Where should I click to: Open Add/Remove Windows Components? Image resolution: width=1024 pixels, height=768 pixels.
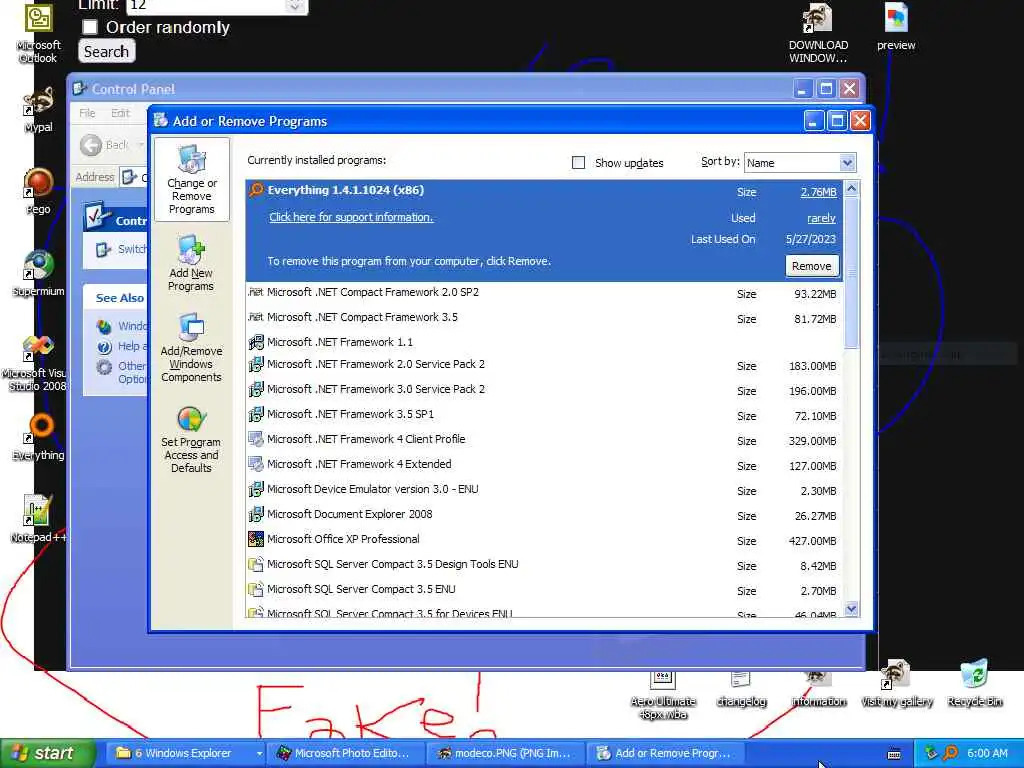click(191, 347)
